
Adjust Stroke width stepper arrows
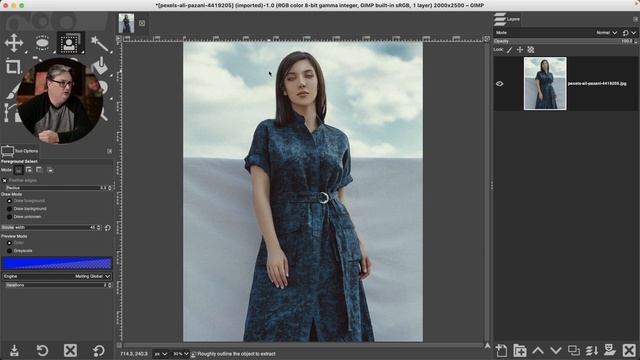(98, 227)
